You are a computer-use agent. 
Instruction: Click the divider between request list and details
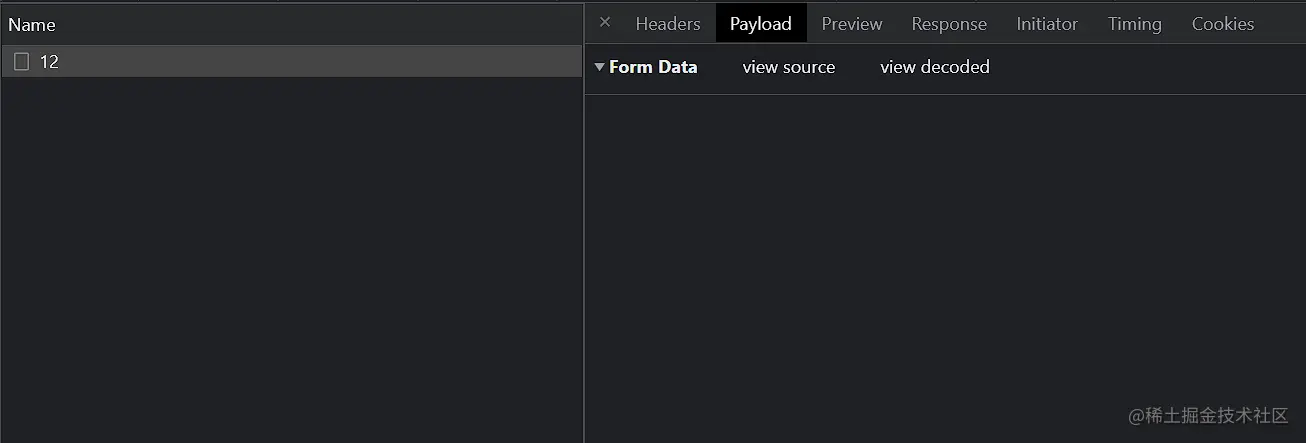(x=583, y=250)
